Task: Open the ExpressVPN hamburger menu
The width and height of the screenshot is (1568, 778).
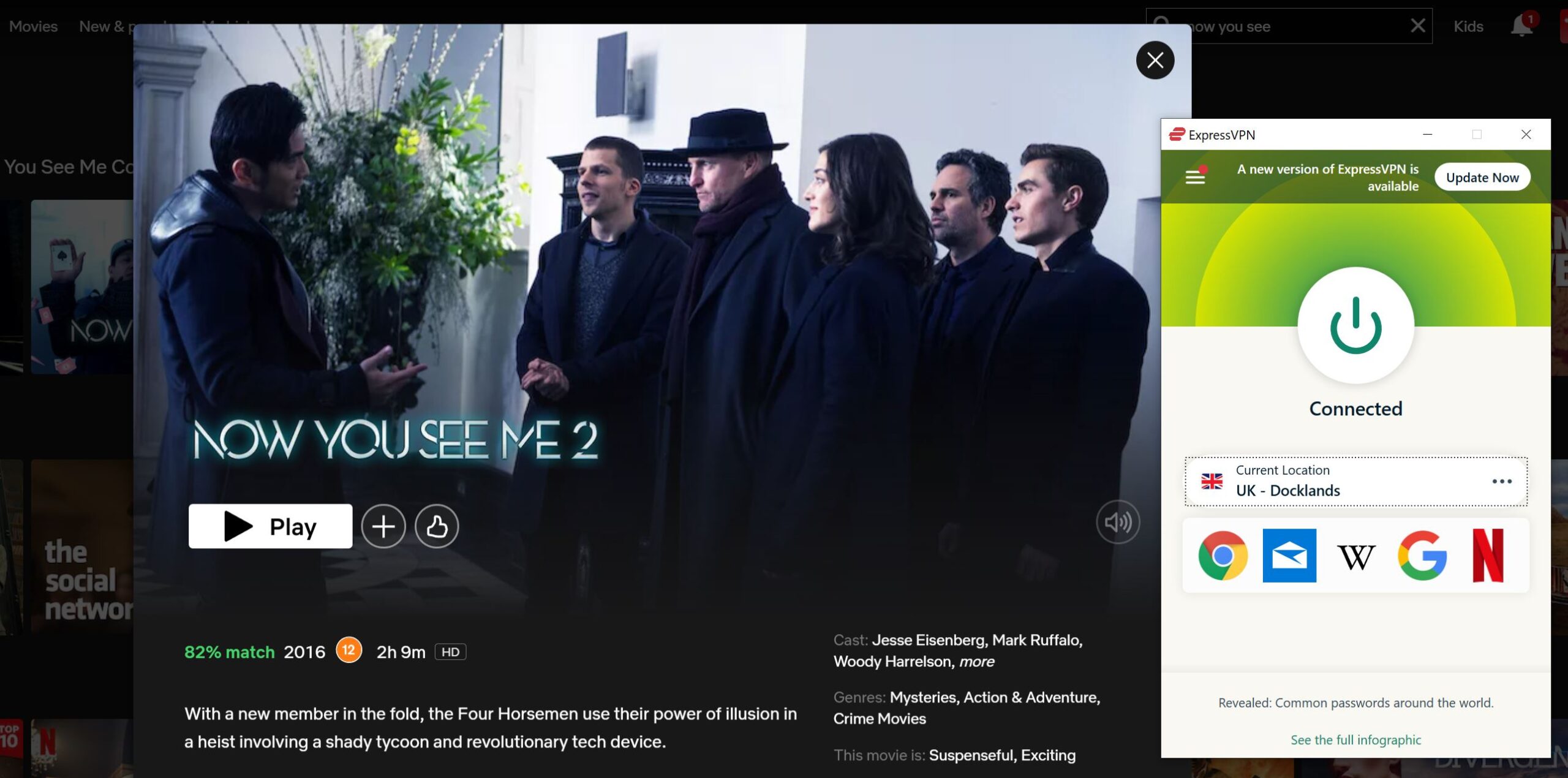Action: tap(1194, 177)
